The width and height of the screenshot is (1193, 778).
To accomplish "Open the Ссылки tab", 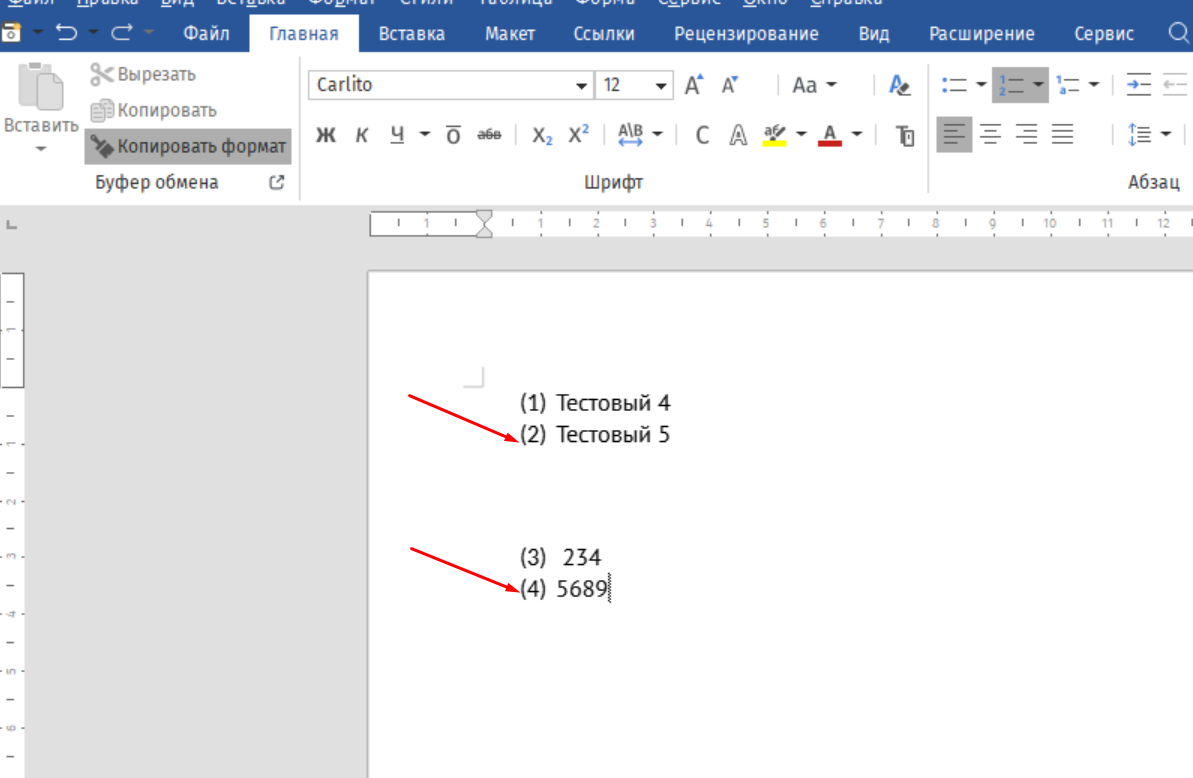I will [x=604, y=34].
